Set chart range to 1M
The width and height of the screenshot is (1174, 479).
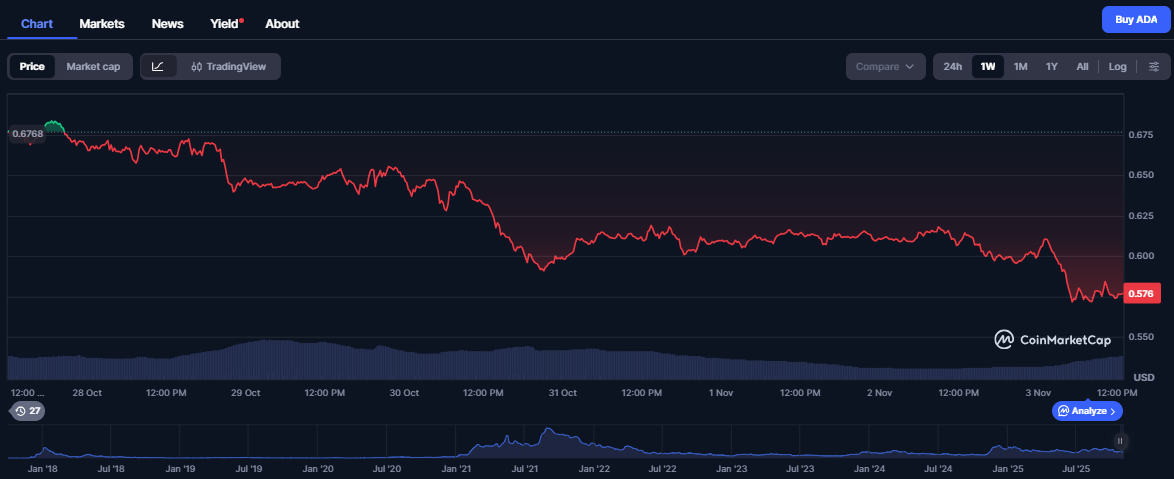pyautogui.click(x=1020, y=67)
